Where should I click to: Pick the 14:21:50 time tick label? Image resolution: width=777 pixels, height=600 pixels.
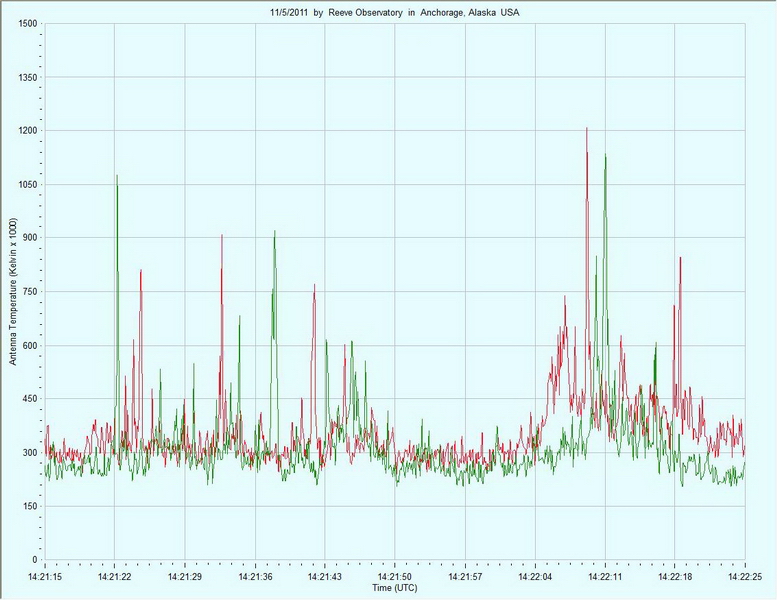[395, 578]
